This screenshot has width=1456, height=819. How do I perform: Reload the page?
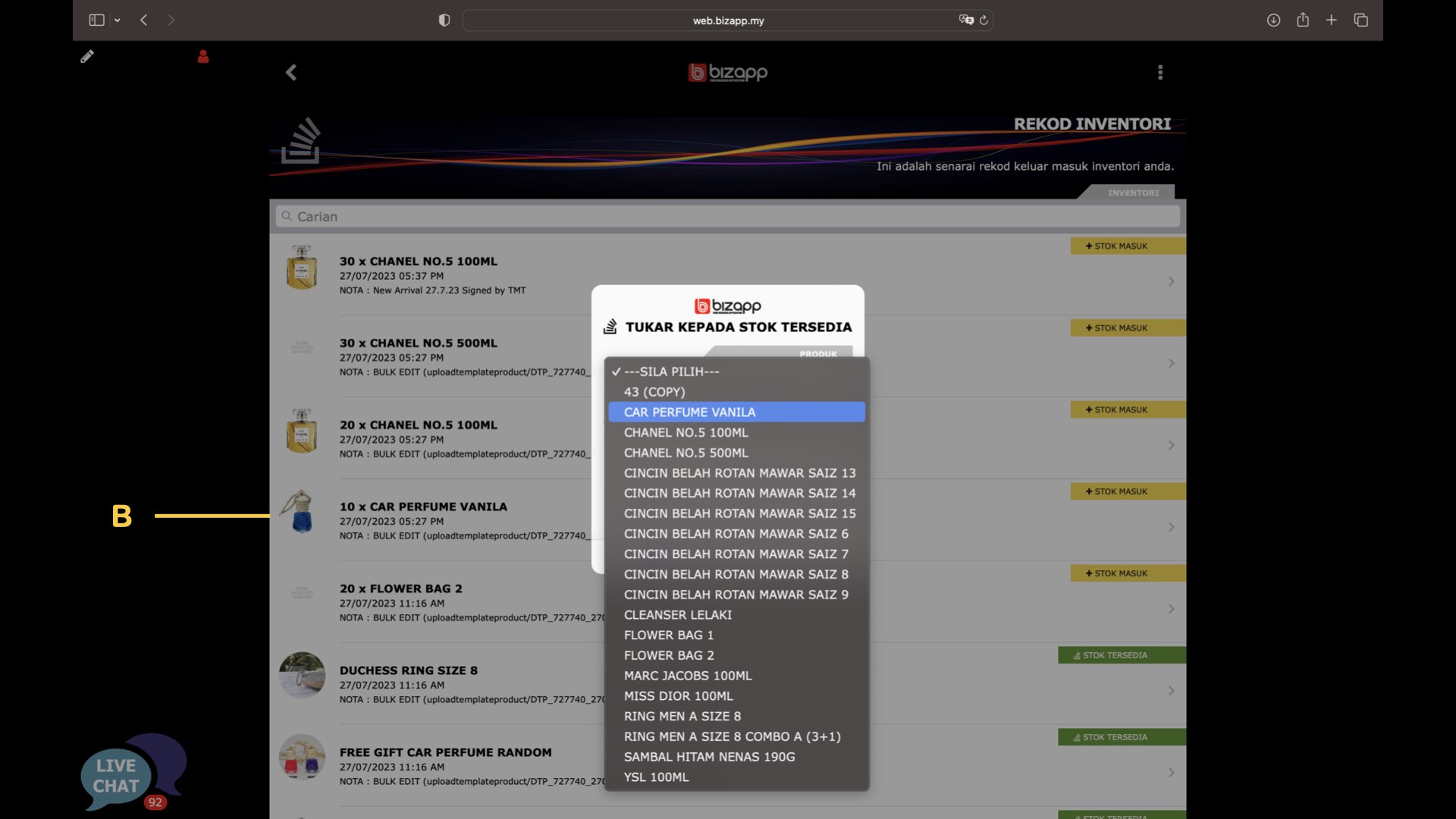tap(984, 20)
